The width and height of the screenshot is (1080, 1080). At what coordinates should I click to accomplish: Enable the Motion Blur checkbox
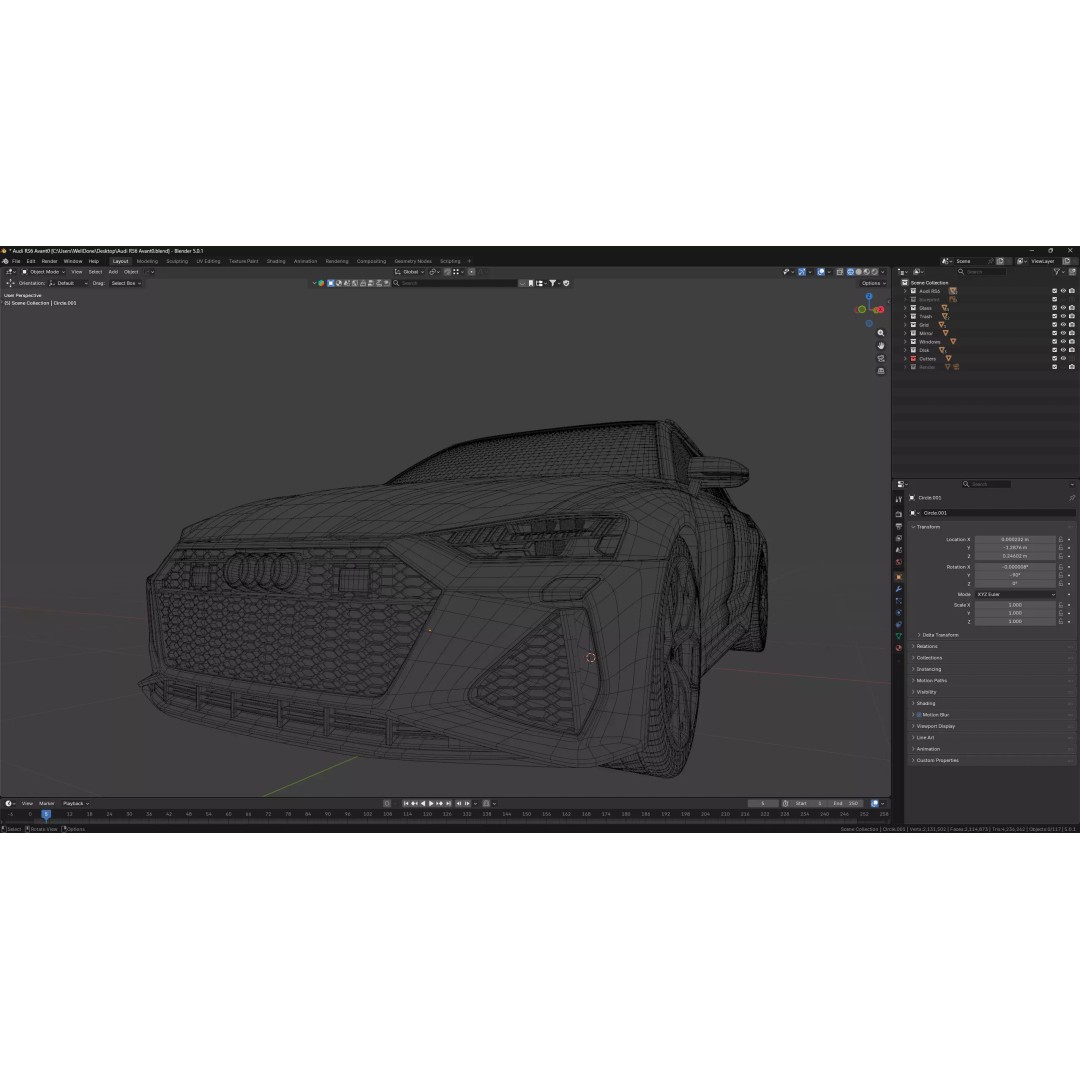pyautogui.click(x=919, y=715)
